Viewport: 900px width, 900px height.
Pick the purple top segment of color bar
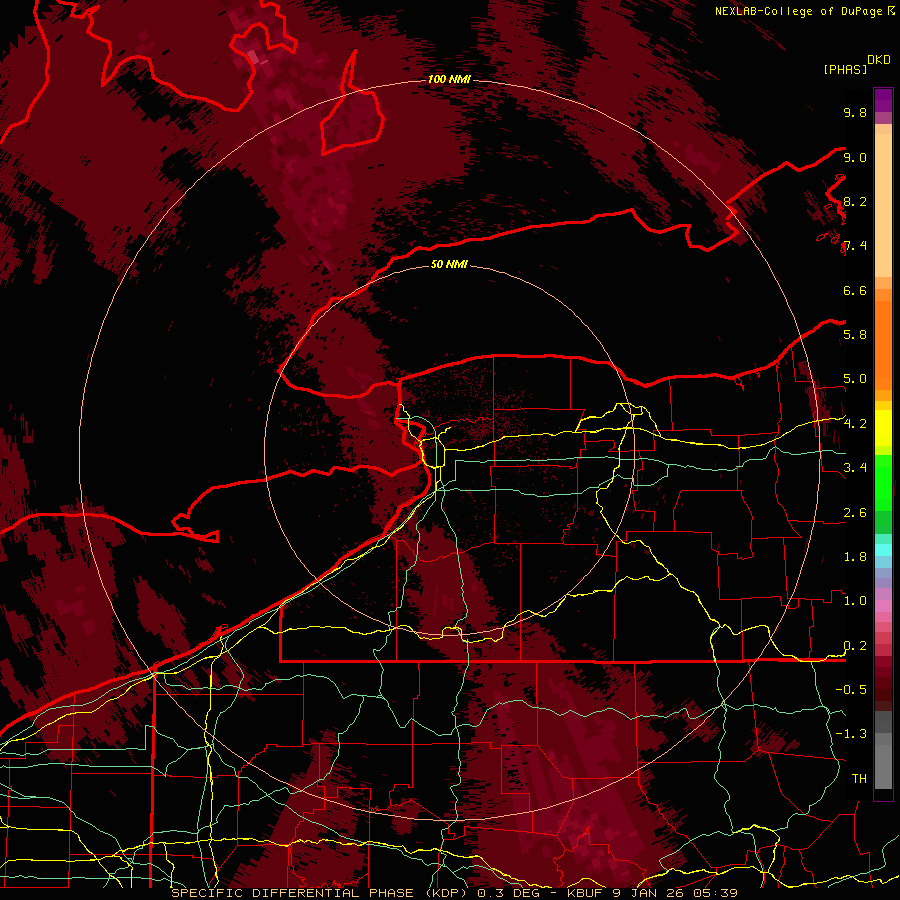(x=883, y=100)
